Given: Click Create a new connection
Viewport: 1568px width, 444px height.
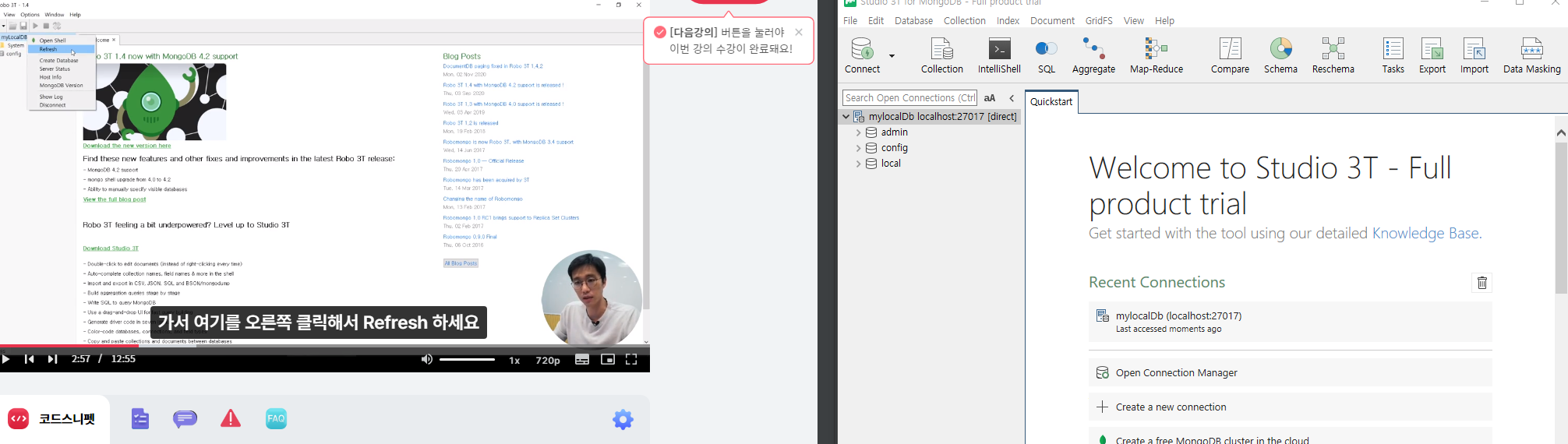Looking at the screenshot, I should (1290, 407).
